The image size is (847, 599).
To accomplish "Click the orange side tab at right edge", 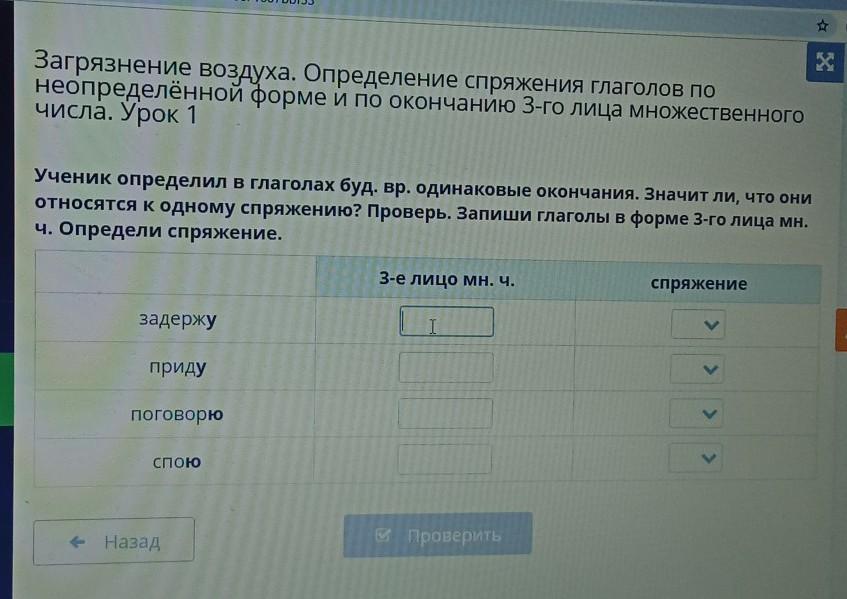I will [x=842, y=330].
